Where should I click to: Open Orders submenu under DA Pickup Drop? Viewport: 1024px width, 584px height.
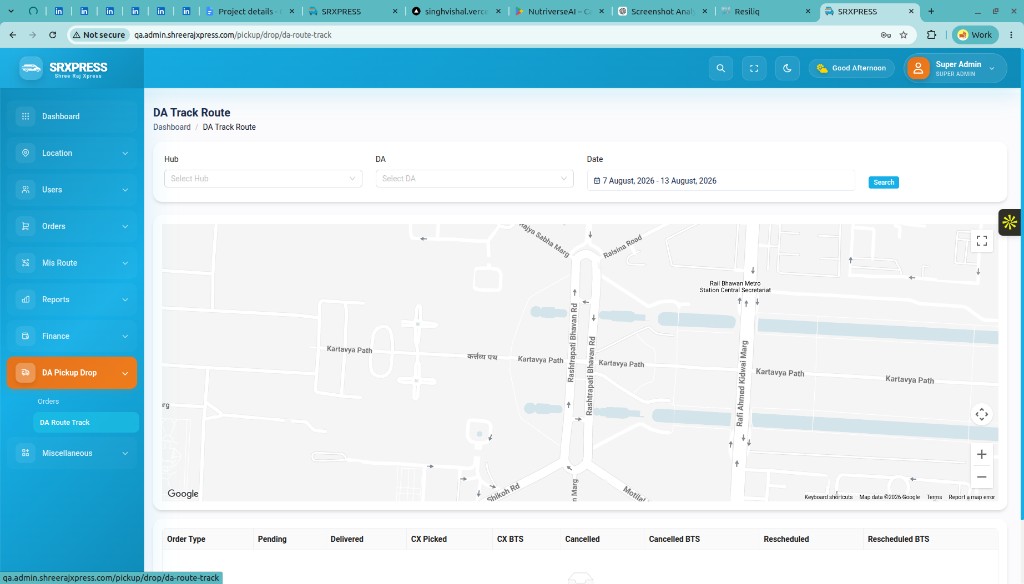click(48, 401)
